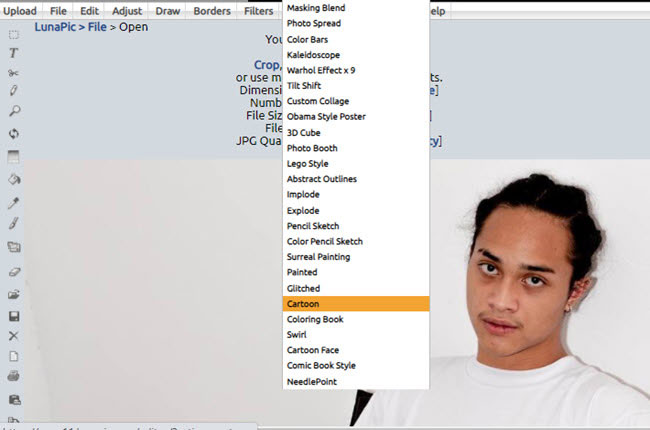Image resolution: width=650 pixels, height=430 pixels.
Task: Select the eraser tool
Action: [14, 271]
